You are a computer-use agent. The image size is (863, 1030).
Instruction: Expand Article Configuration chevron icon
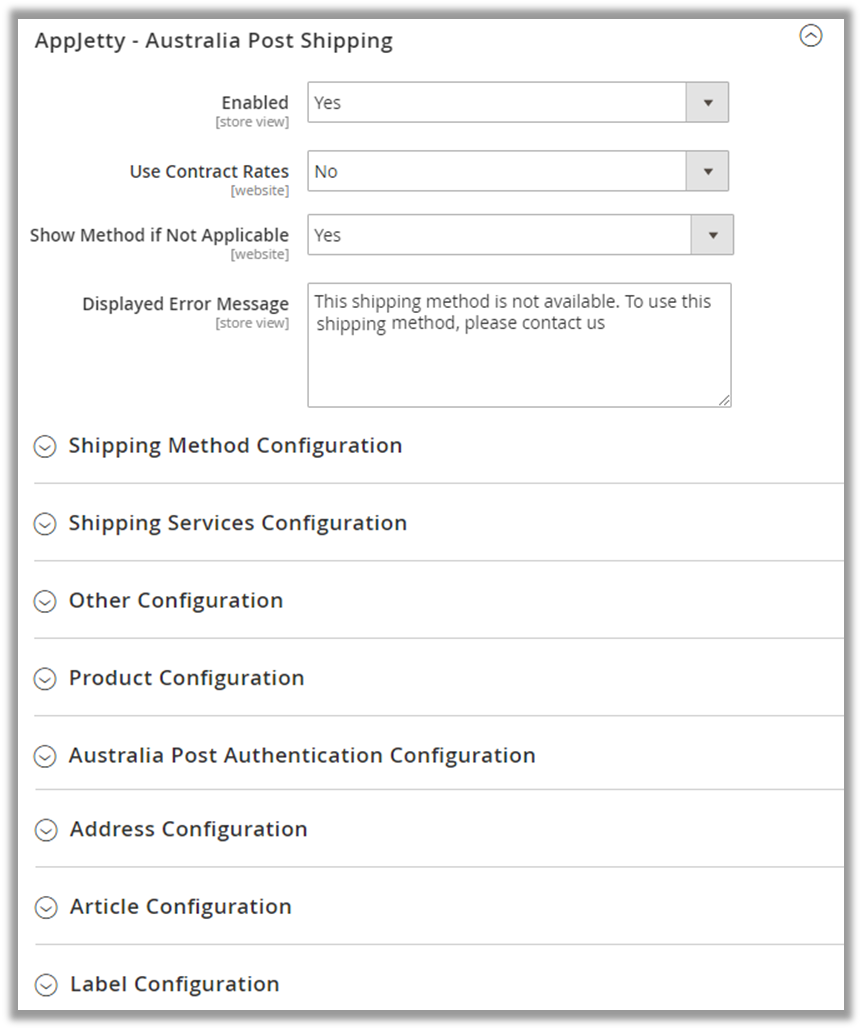tap(46, 907)
